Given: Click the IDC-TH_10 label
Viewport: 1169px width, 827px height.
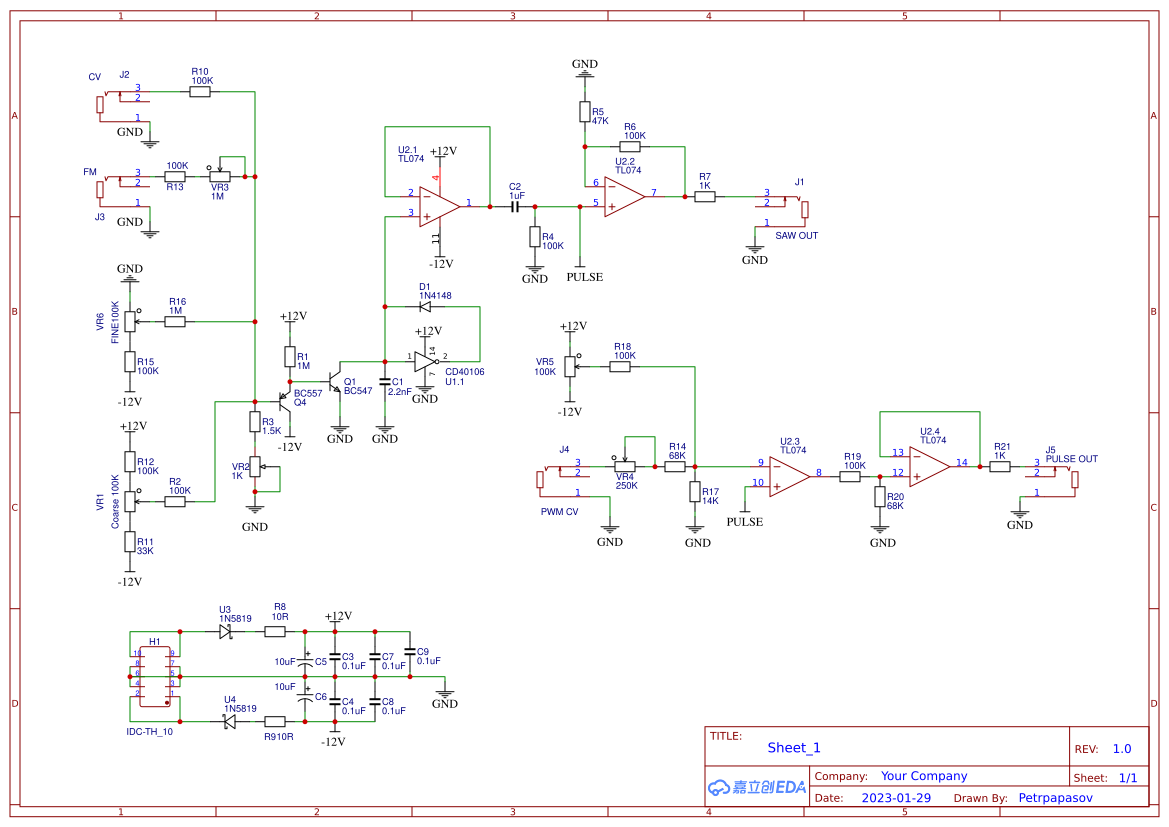Looking at the screenshot, I should tap(149, 732).
